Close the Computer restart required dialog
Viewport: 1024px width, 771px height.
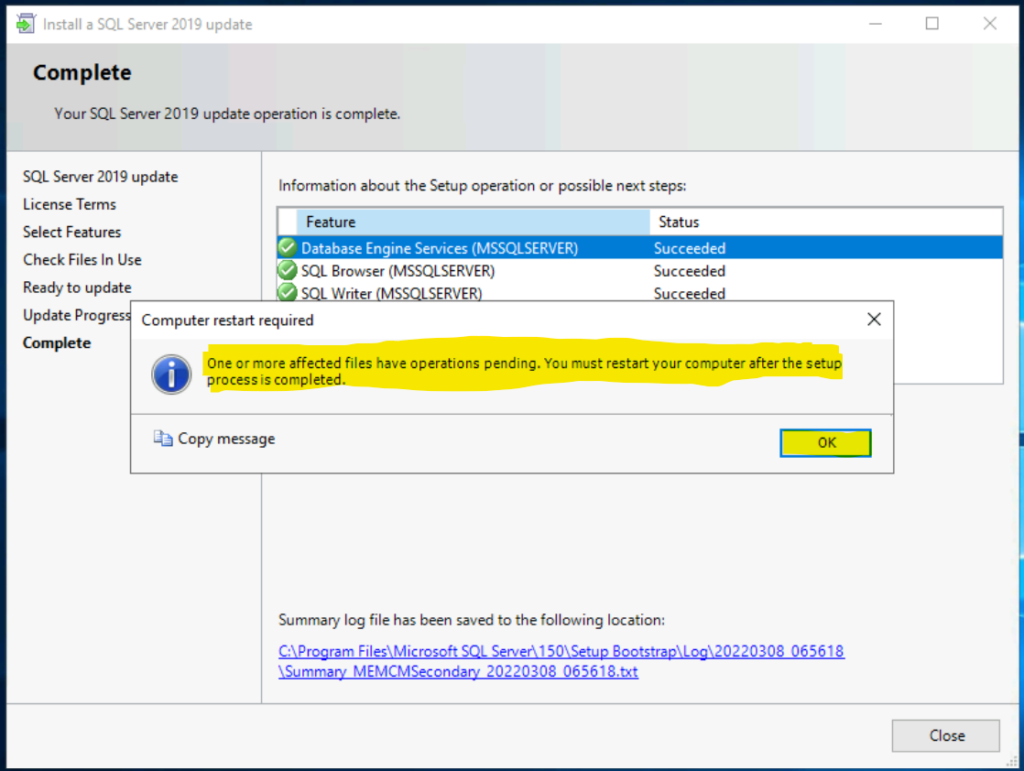pos(874,319)
